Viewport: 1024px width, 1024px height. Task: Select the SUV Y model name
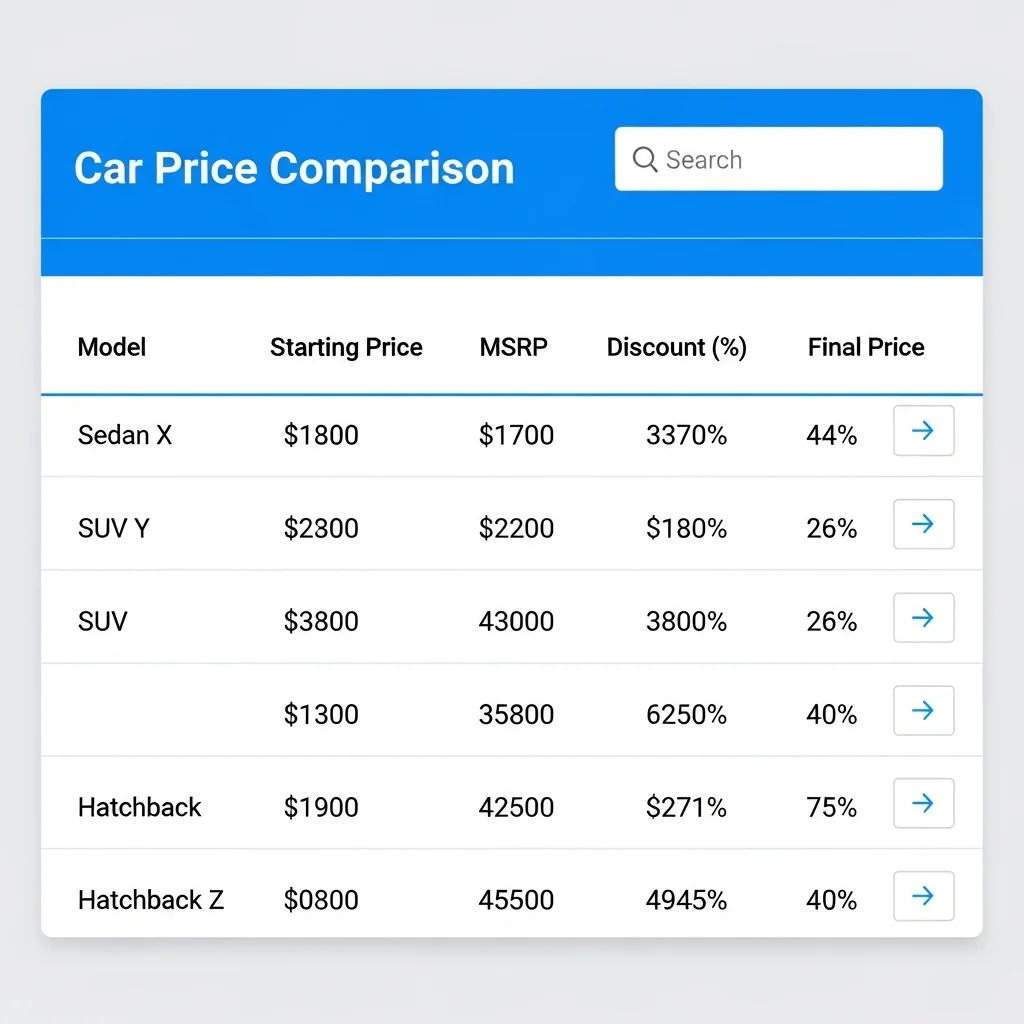tap(114, 528)
